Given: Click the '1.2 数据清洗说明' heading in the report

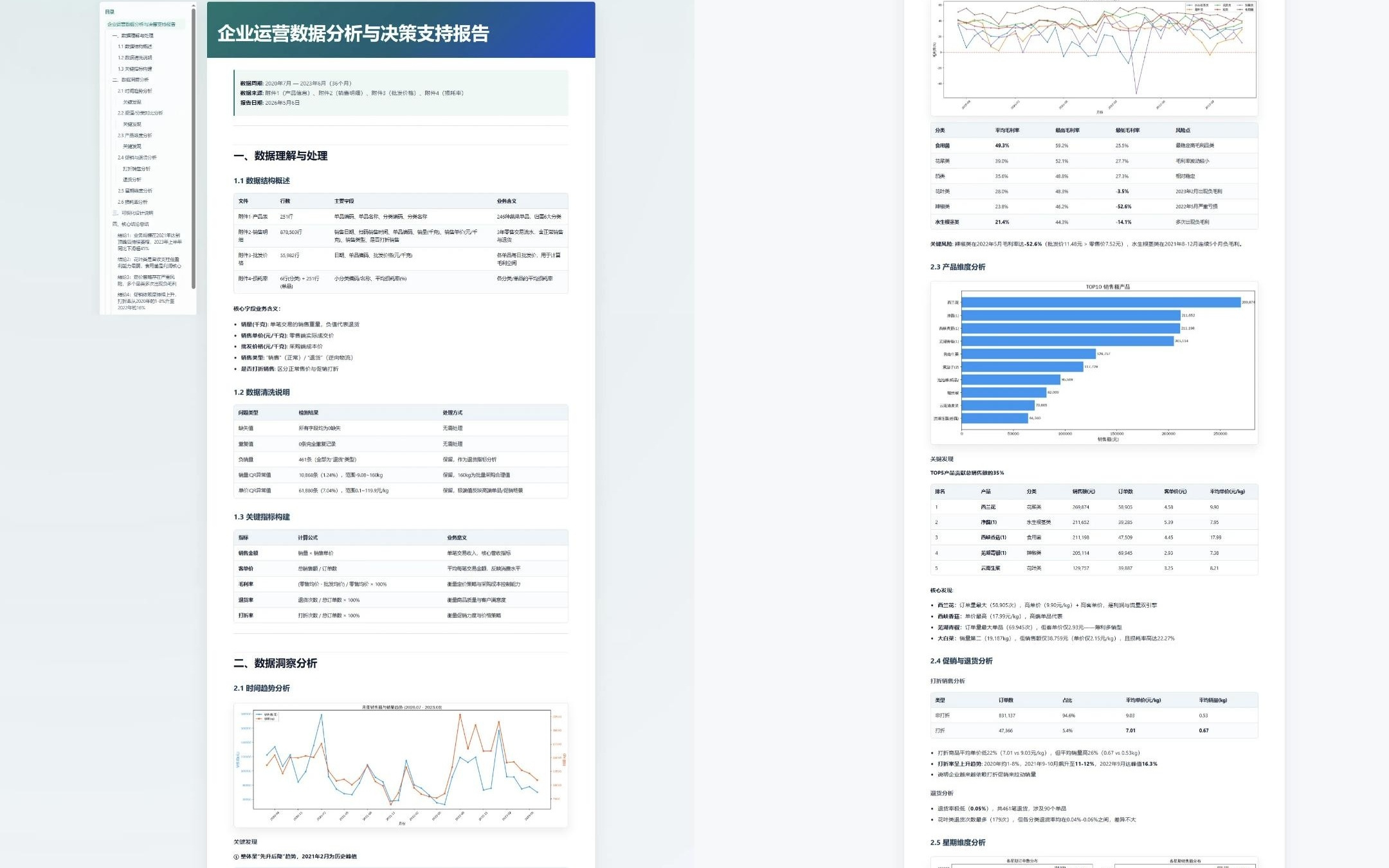Looking at the screenshot, I should 262,392.
